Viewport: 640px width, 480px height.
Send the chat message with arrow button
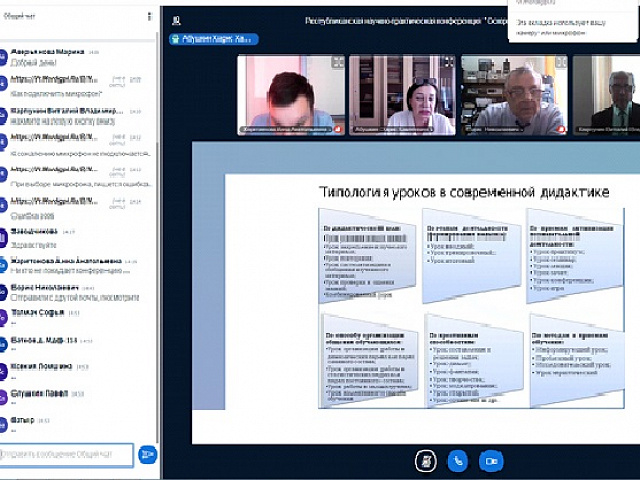147,455
